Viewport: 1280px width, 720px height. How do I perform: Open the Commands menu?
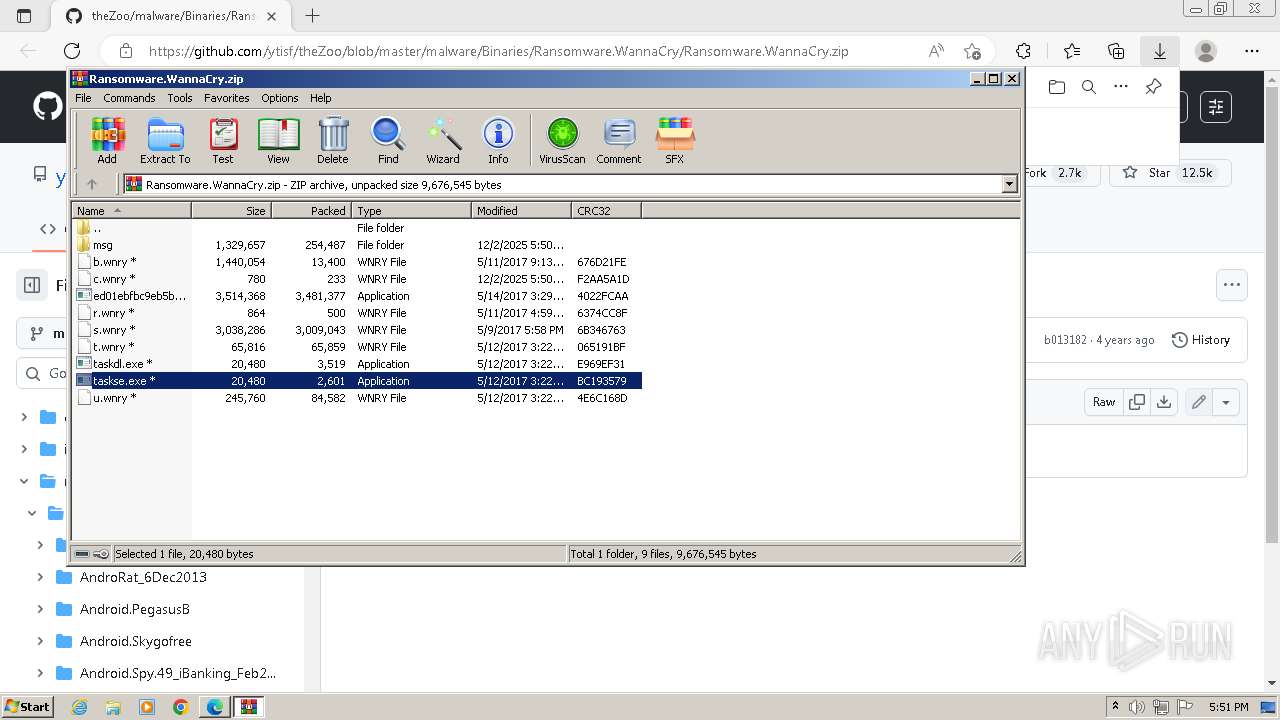pyautogui.click(x=129, y=98)
